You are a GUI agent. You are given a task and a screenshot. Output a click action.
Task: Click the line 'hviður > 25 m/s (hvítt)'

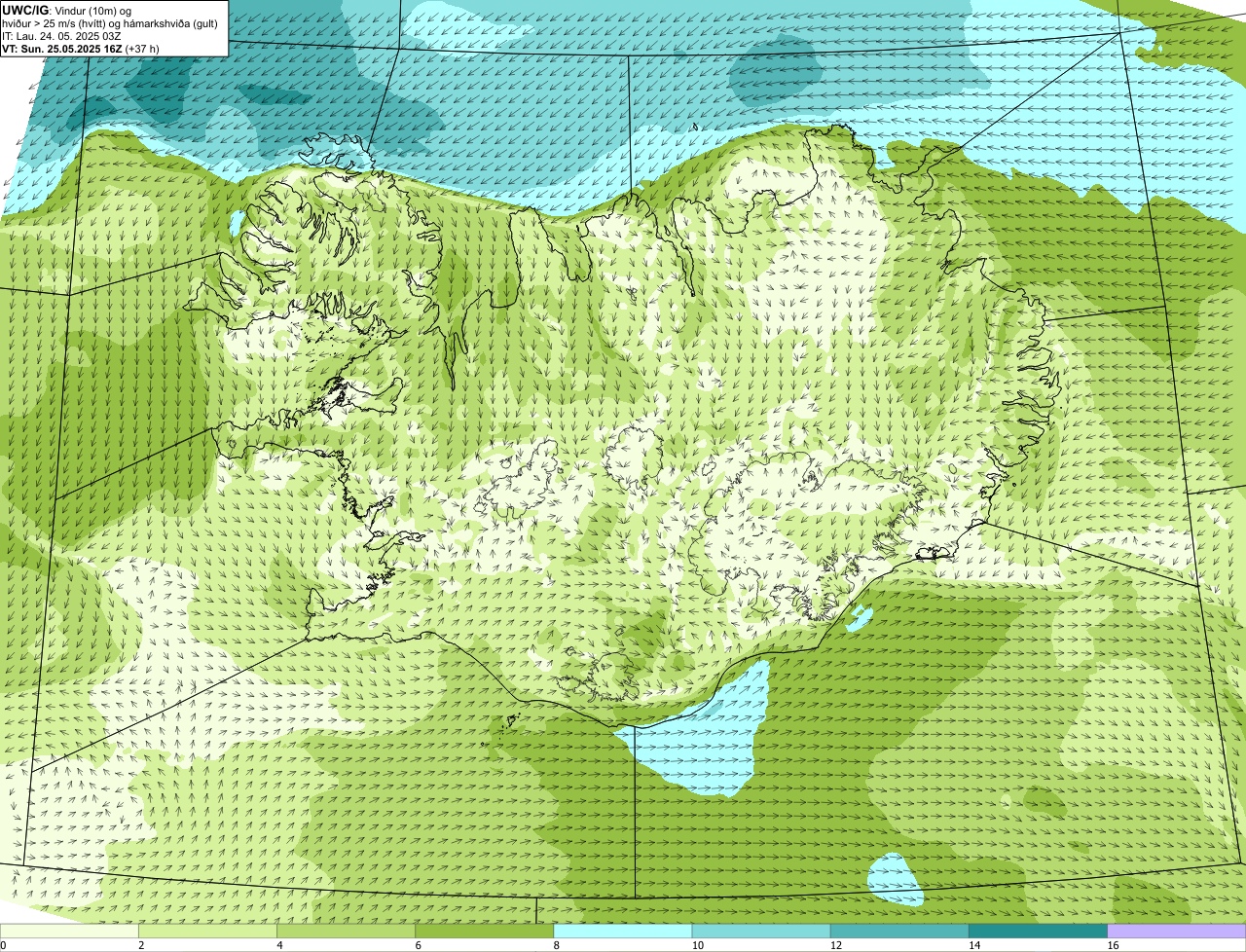click(x=58, y=23)
